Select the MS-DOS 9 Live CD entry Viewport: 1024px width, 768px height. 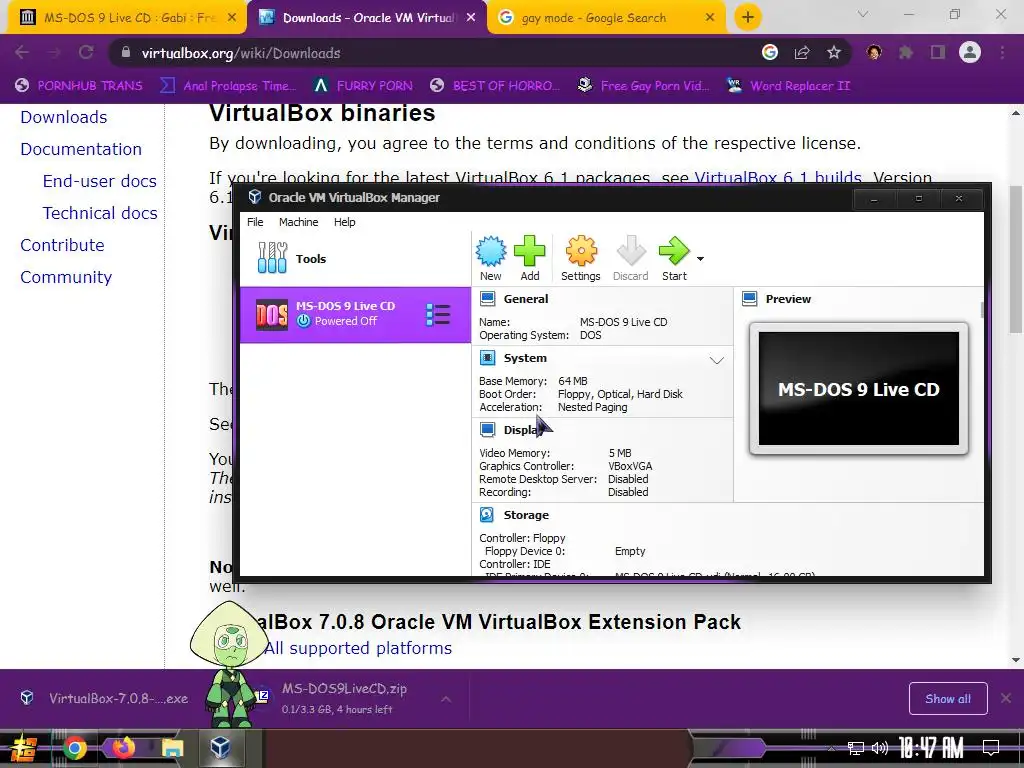355,314
